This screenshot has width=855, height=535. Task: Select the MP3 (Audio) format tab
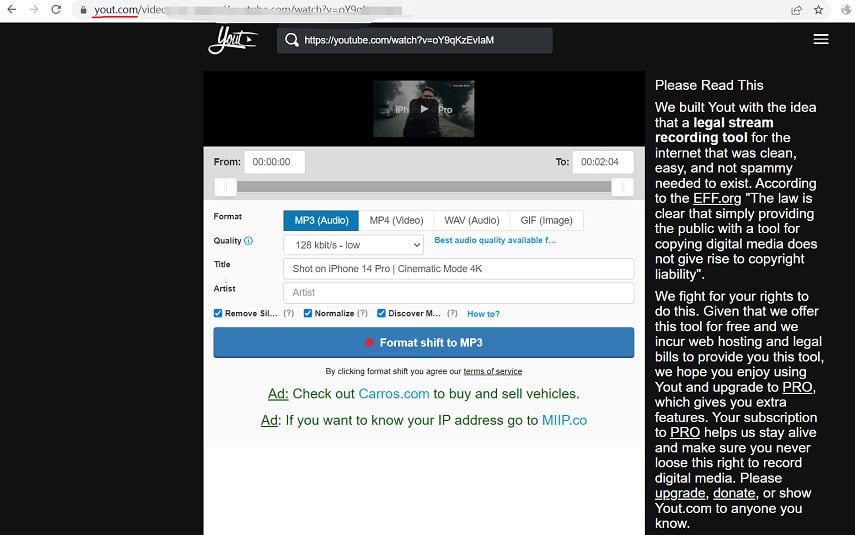(x=321, y=220)
